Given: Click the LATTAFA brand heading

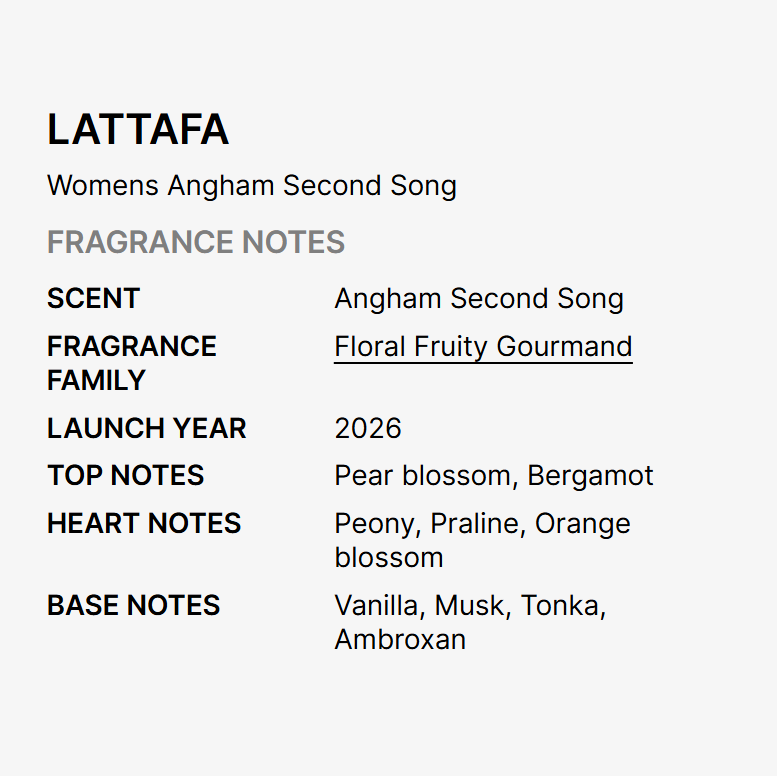Looking at the screenshot, I should click(x=138, y=129).
